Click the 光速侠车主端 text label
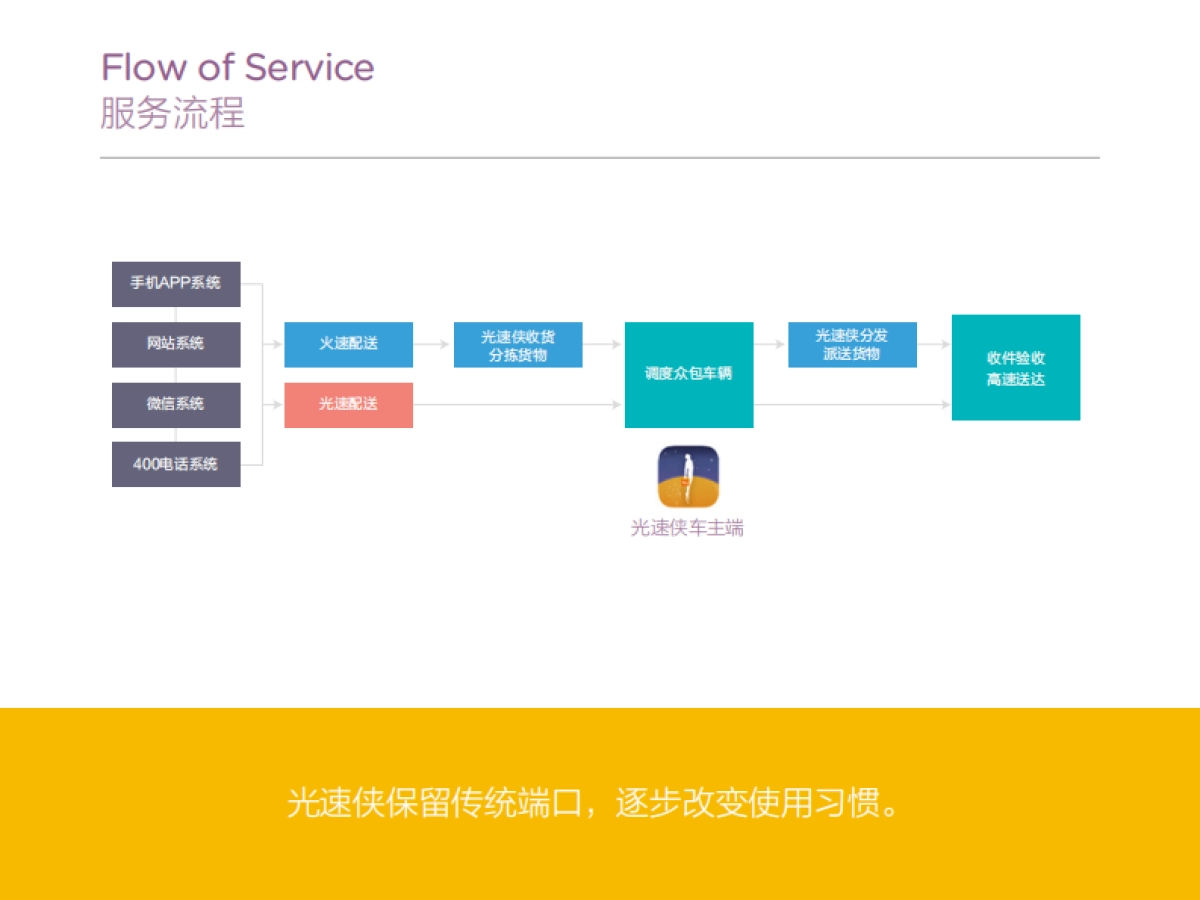Viewport: 1200px width, 900px height. (687, 528)
